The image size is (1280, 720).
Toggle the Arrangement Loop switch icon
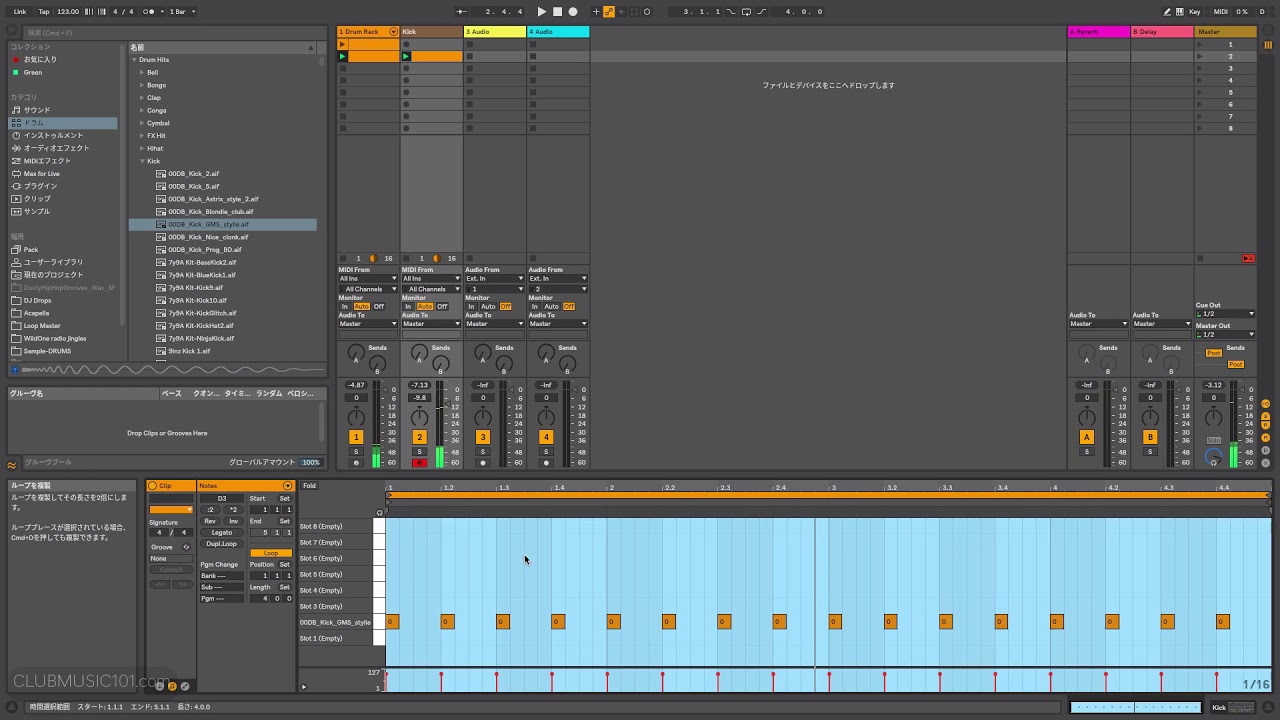click(x=747, y=11)
